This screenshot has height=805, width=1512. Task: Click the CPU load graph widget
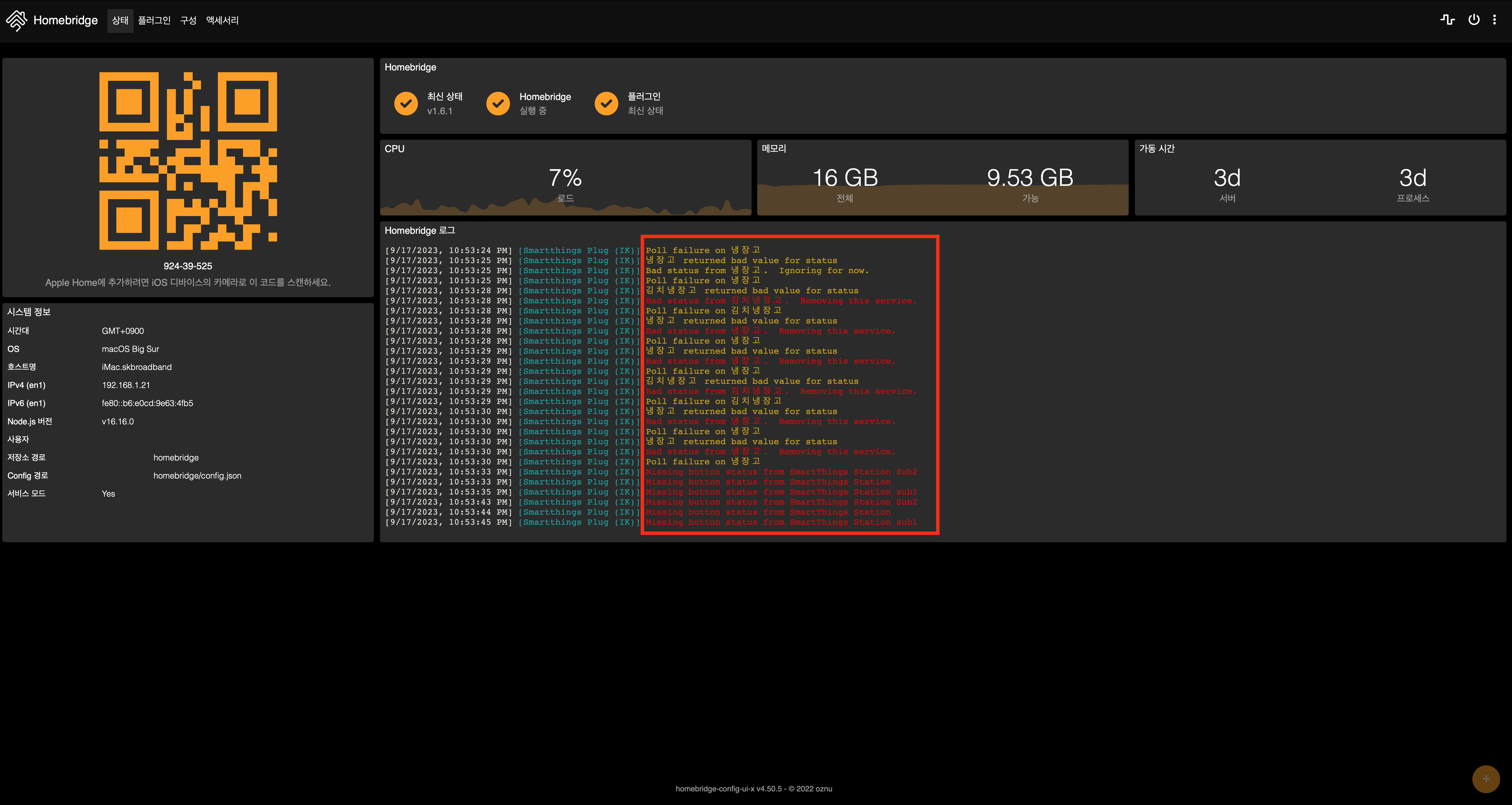(565, 178)
